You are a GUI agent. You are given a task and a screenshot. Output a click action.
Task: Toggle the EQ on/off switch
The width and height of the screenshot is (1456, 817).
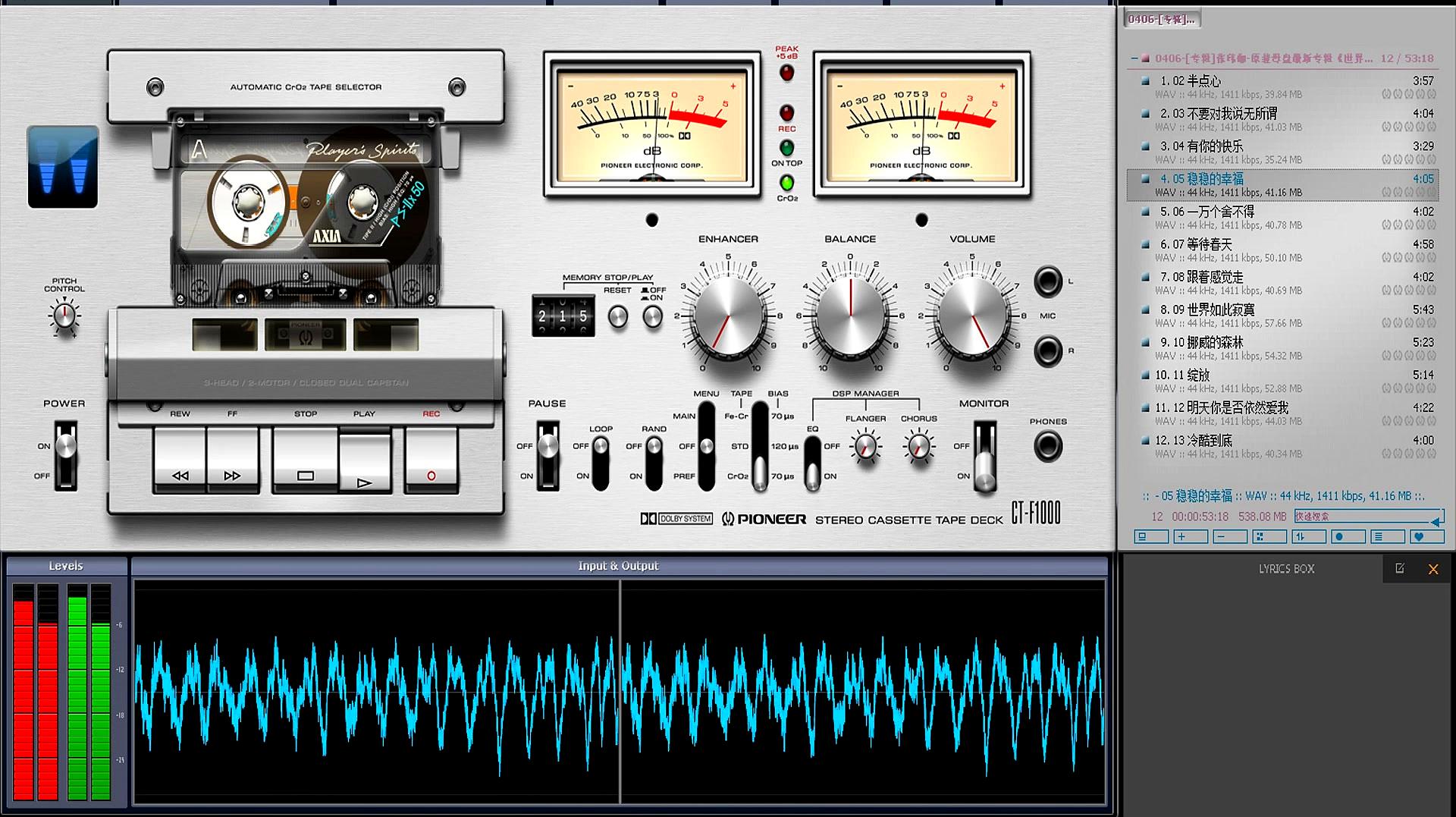(812, 462)
